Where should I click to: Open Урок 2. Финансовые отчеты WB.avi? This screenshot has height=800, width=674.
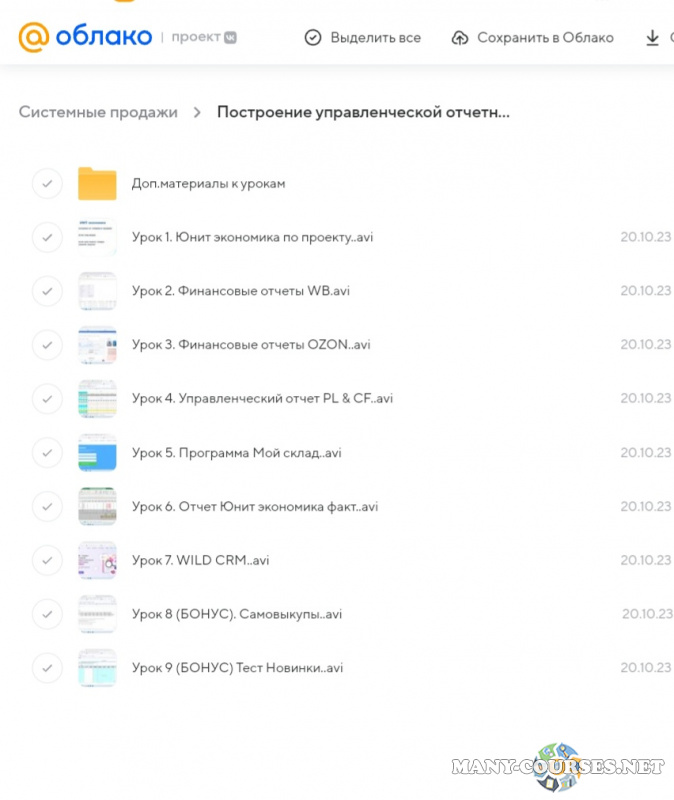point(240,291)
